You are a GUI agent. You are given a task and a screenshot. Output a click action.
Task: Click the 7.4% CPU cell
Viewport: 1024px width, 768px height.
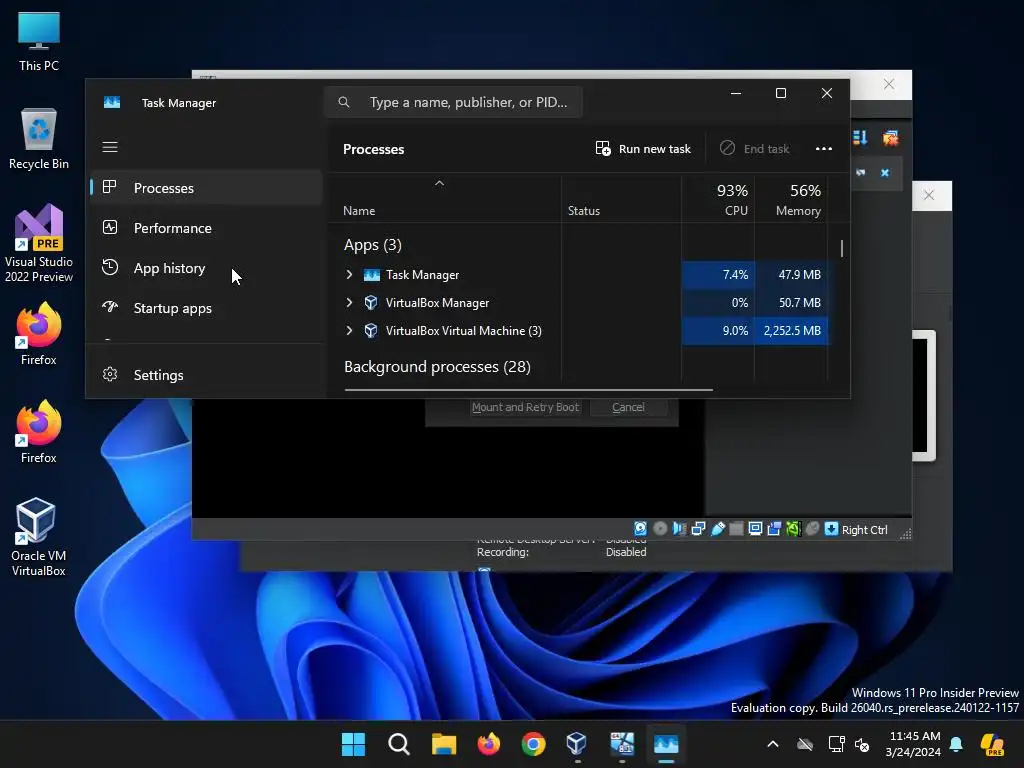point(718,275)
